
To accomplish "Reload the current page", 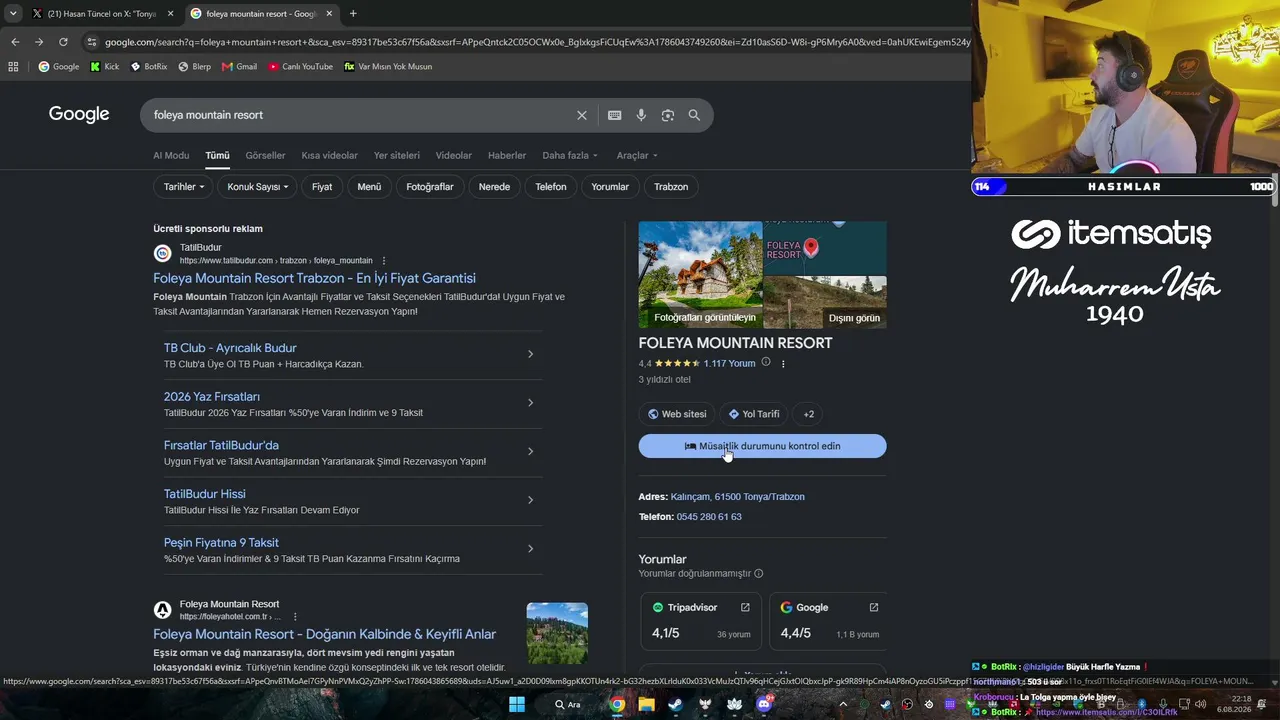I will coord(63,42).
